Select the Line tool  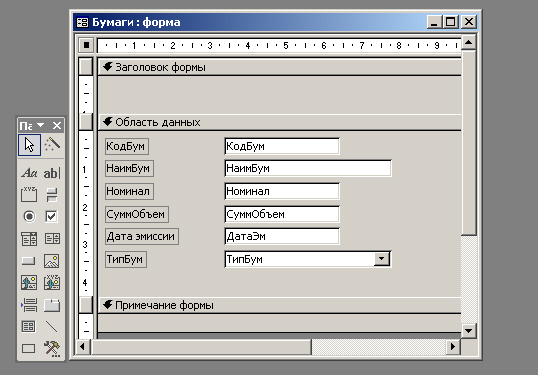tap(52, 326)
